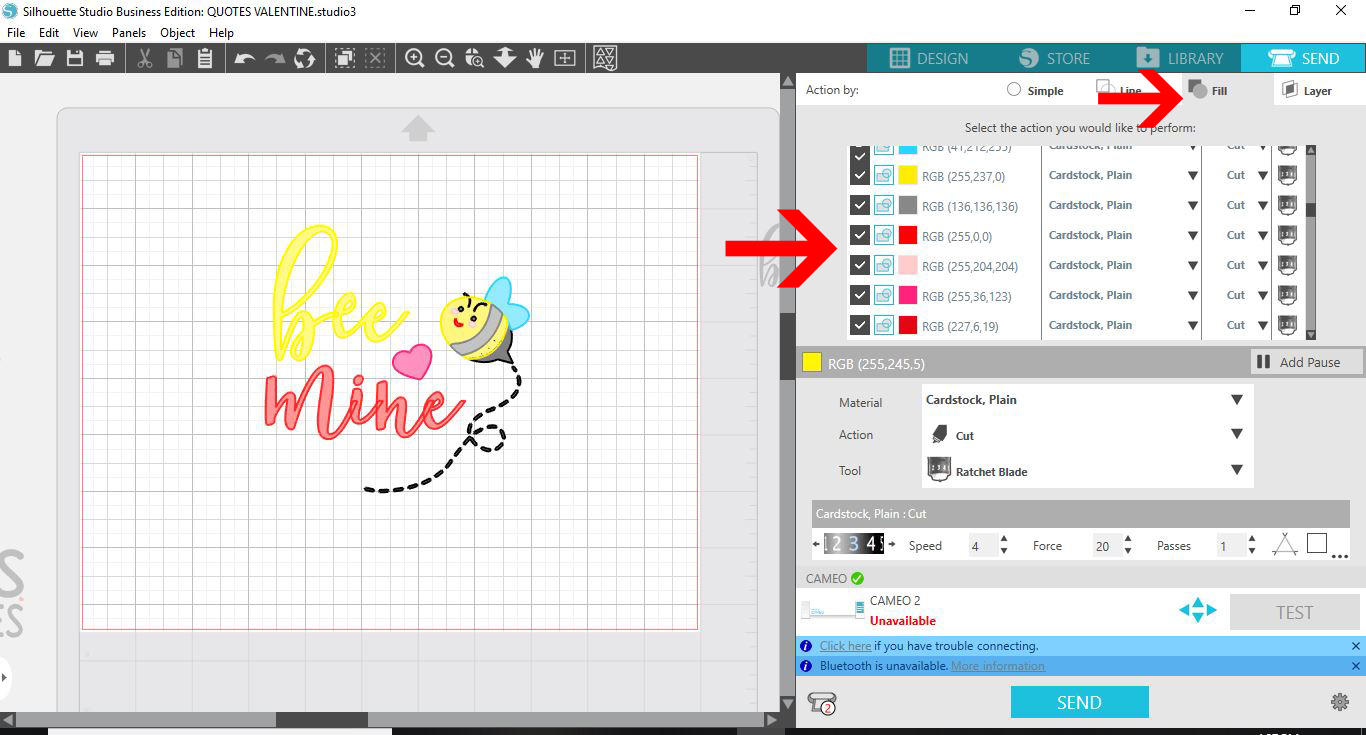Screen dimensions: 1366x735
Task: Click the Copy icon on the toolbar
Action: (x=174, y=57)
